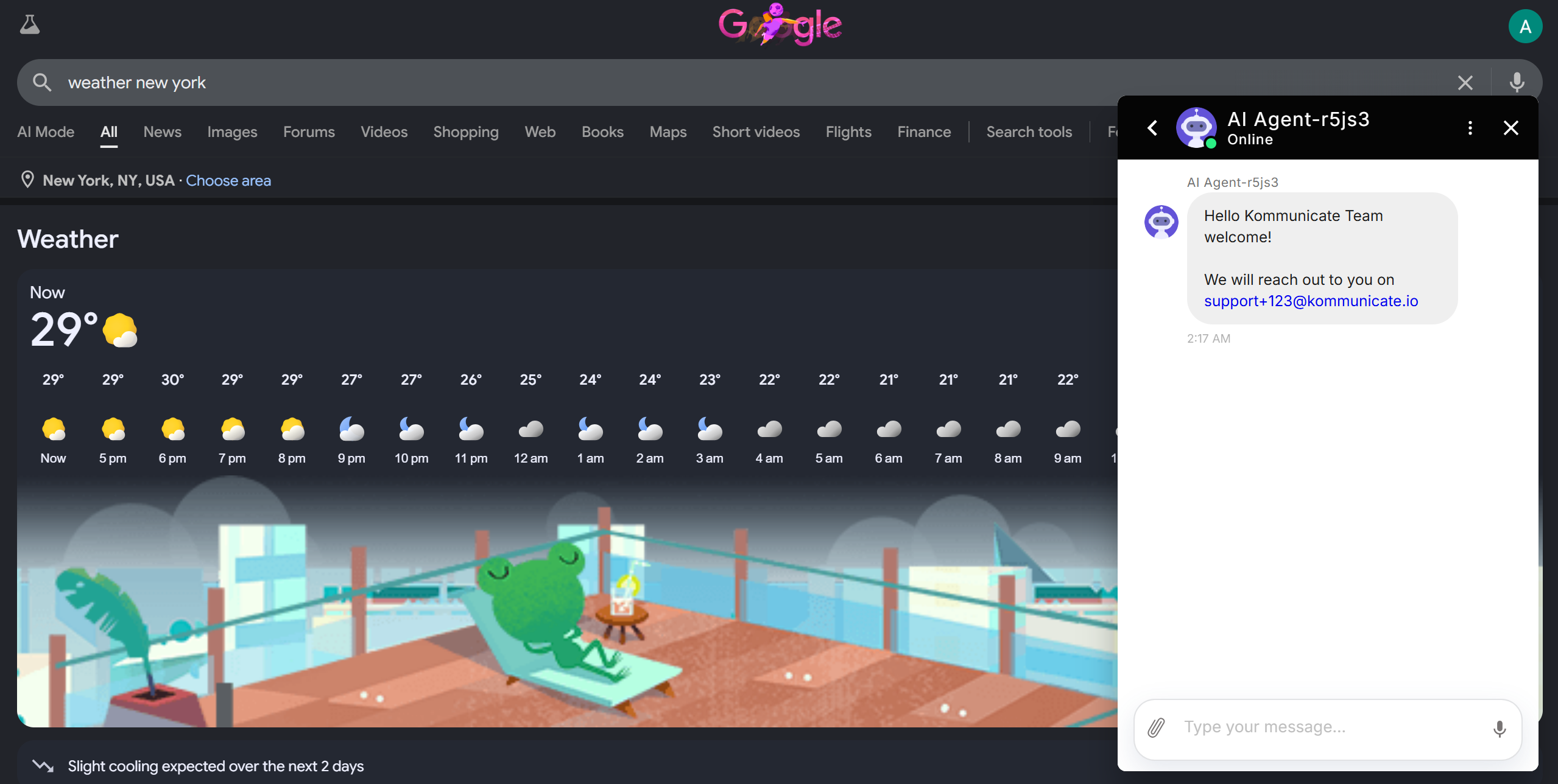Screen dimensions: 1558x784
Task: Open Search Labs flask icon
Action: pos(29,25)
